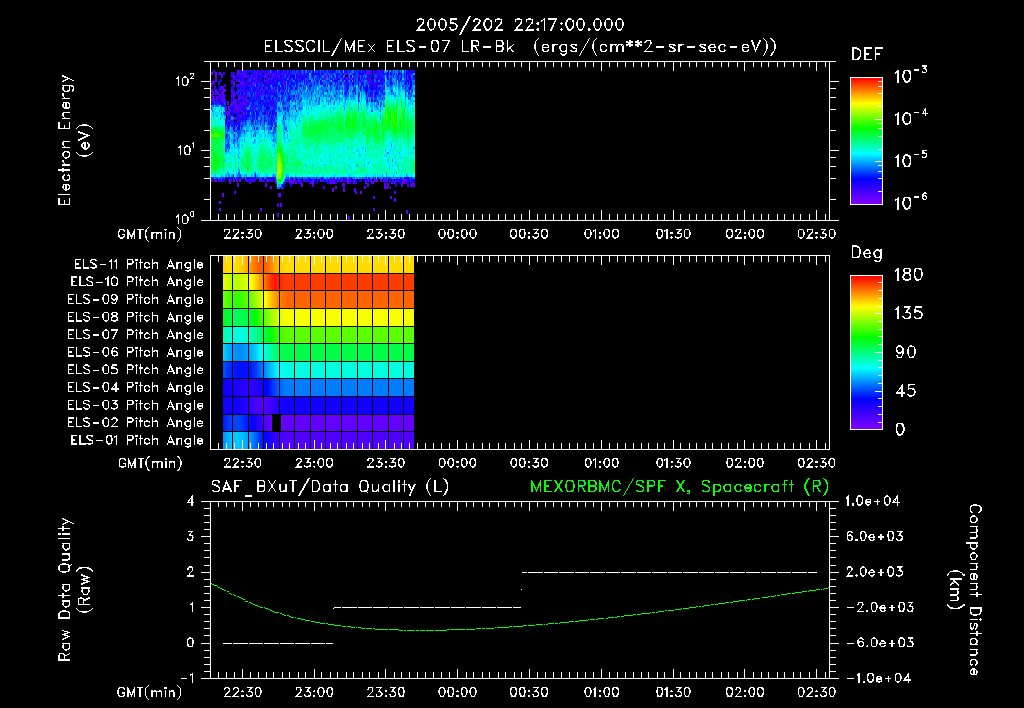Click the left-axis value 4 on the data quality plot
Image resolution: width=1024 pixels, height=708 pixels.
pyautogui.click(x=190, y=501)
